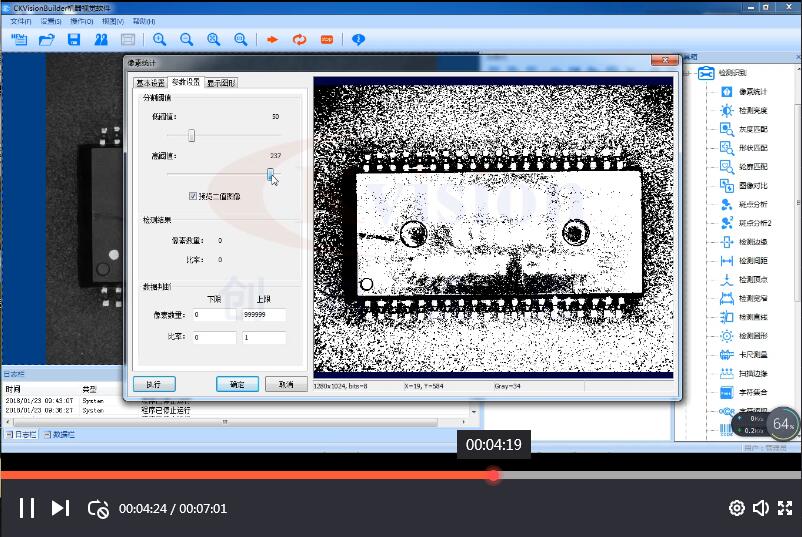Select 斑点分析2 blob analysis tool
The width and height of the screenshot is (802, 537).
(x=746, y=223)
